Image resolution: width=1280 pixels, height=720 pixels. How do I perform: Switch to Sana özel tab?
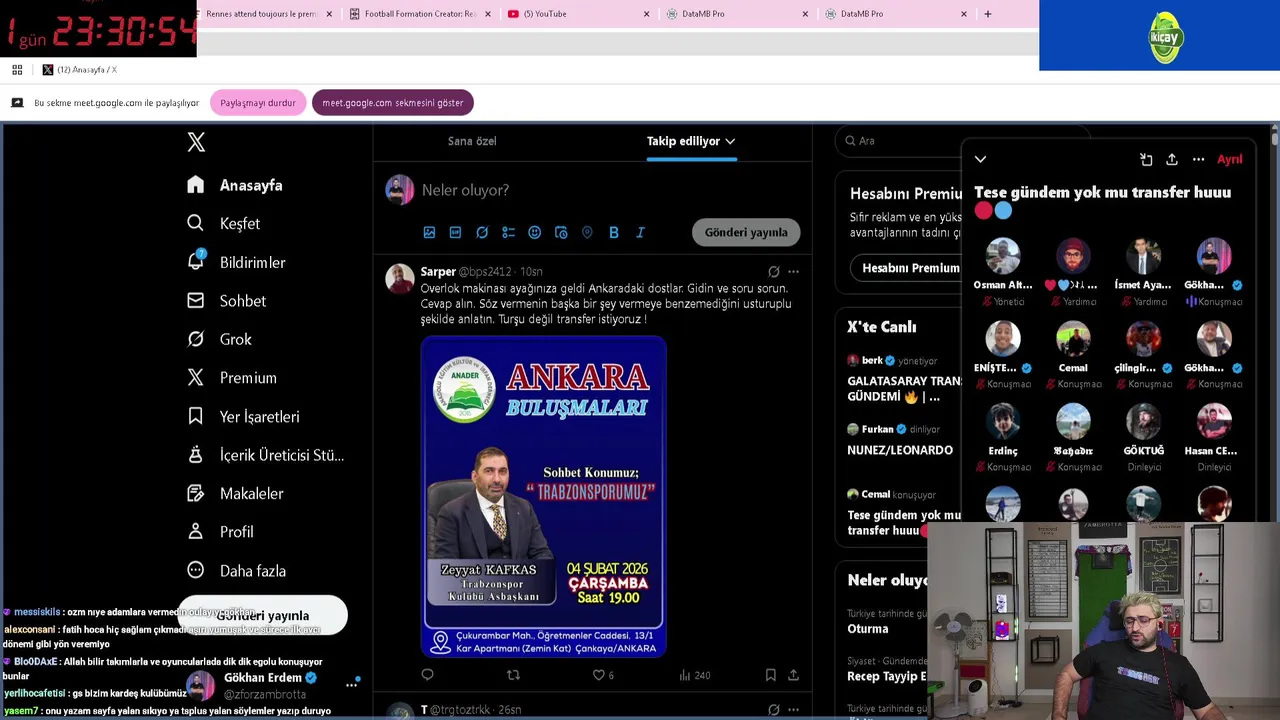[x=472, y=141]
